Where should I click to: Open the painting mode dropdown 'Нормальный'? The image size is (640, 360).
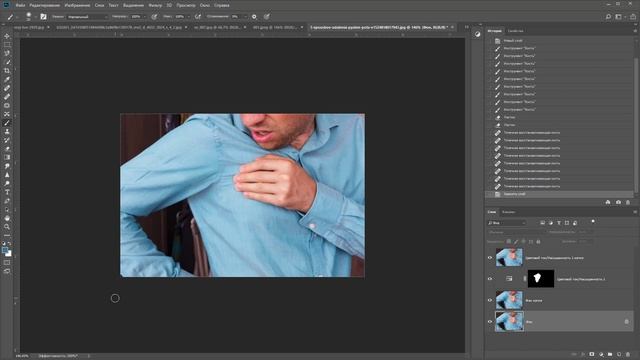click(88, 17)
